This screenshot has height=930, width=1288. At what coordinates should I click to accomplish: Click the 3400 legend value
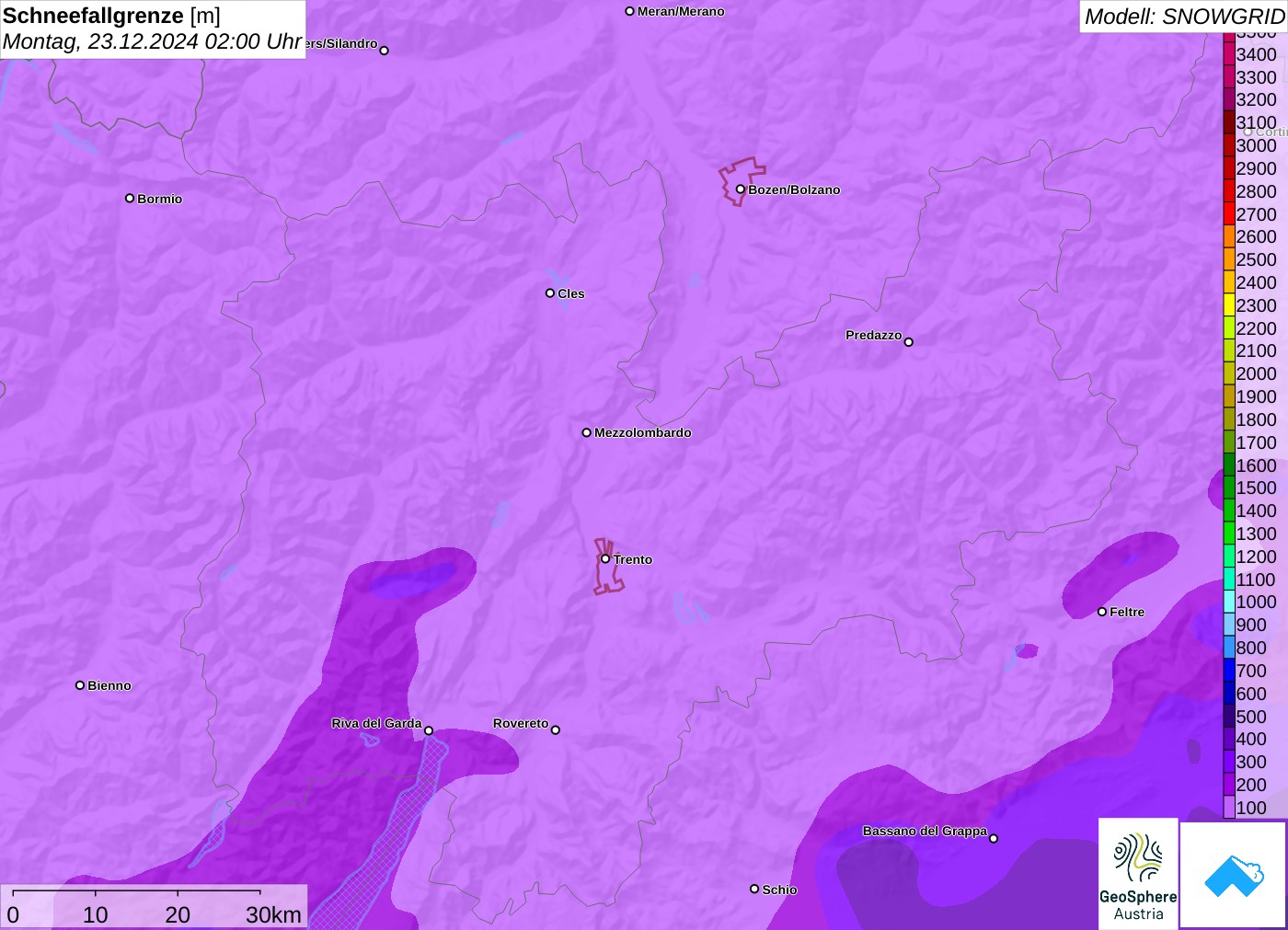1257,54
